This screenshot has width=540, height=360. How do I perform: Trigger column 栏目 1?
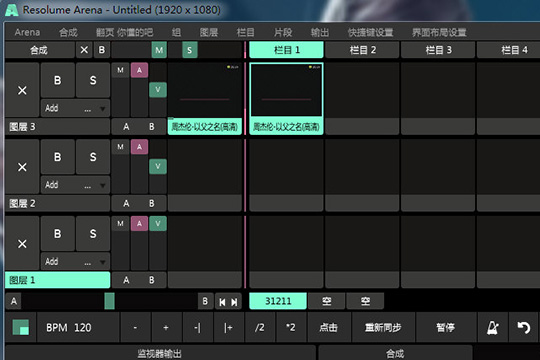point(287,50)
